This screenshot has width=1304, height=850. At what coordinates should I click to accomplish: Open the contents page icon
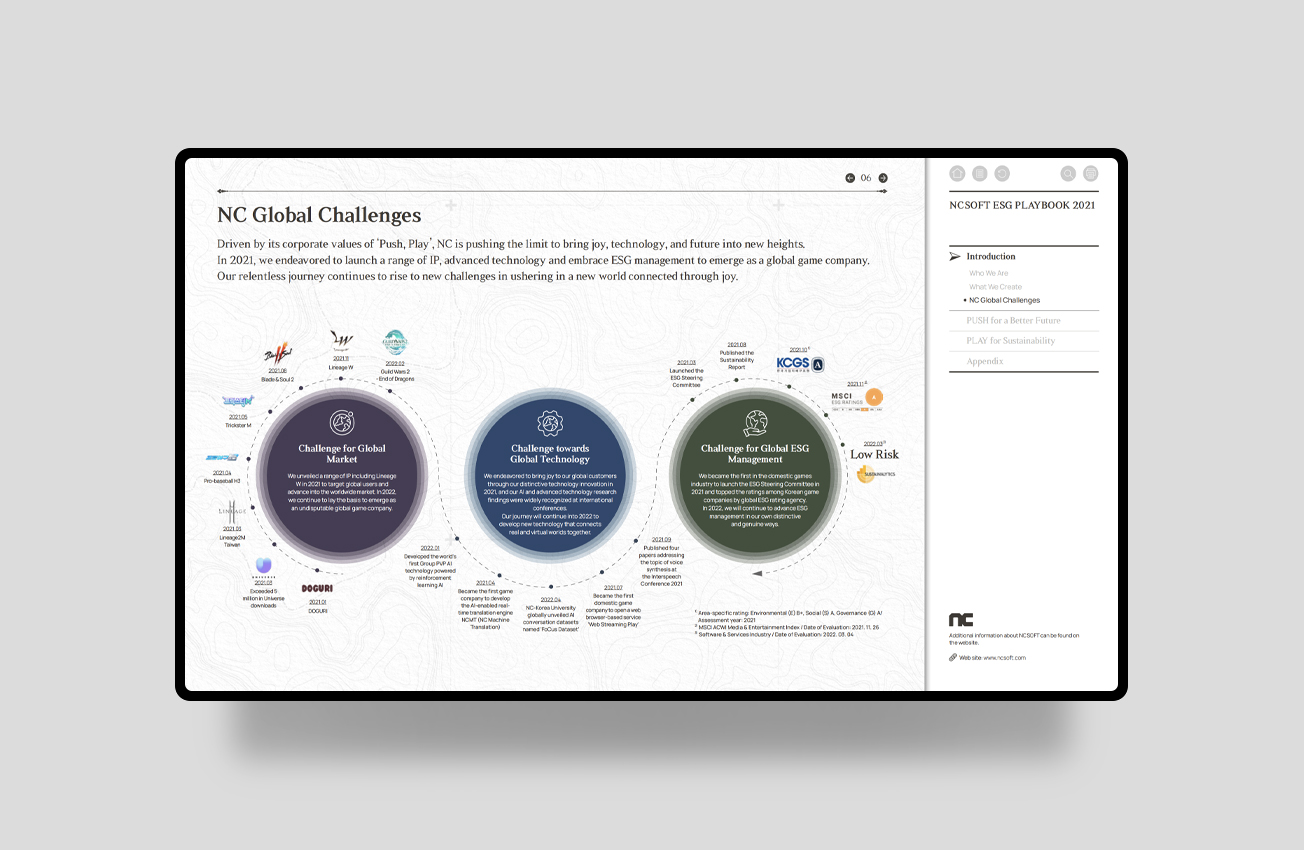point(980,173)
